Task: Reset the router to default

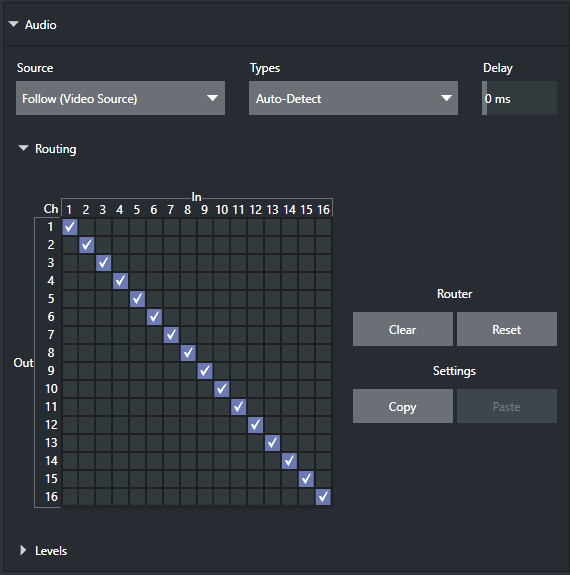Action: [x=507, y=329]
